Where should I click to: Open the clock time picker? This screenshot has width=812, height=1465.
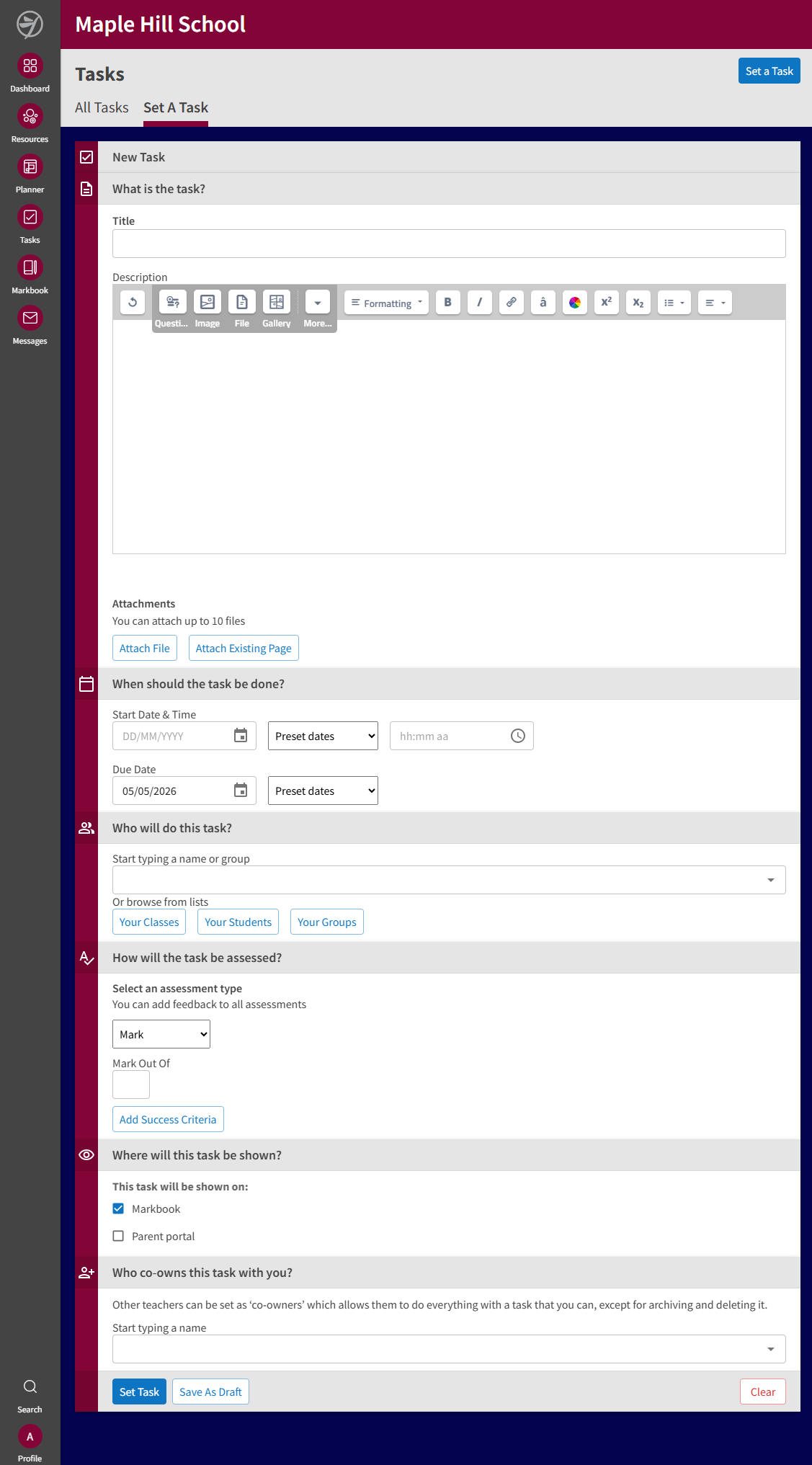(518, 736)
